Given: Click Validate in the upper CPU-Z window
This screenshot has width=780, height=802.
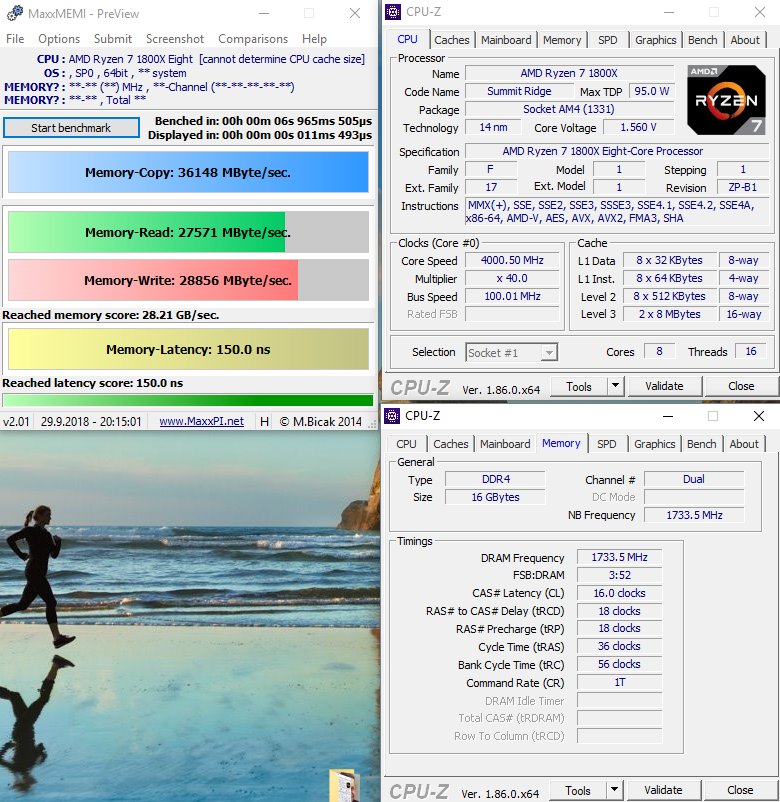Looking at the screenshot, I should coord(664,386).
